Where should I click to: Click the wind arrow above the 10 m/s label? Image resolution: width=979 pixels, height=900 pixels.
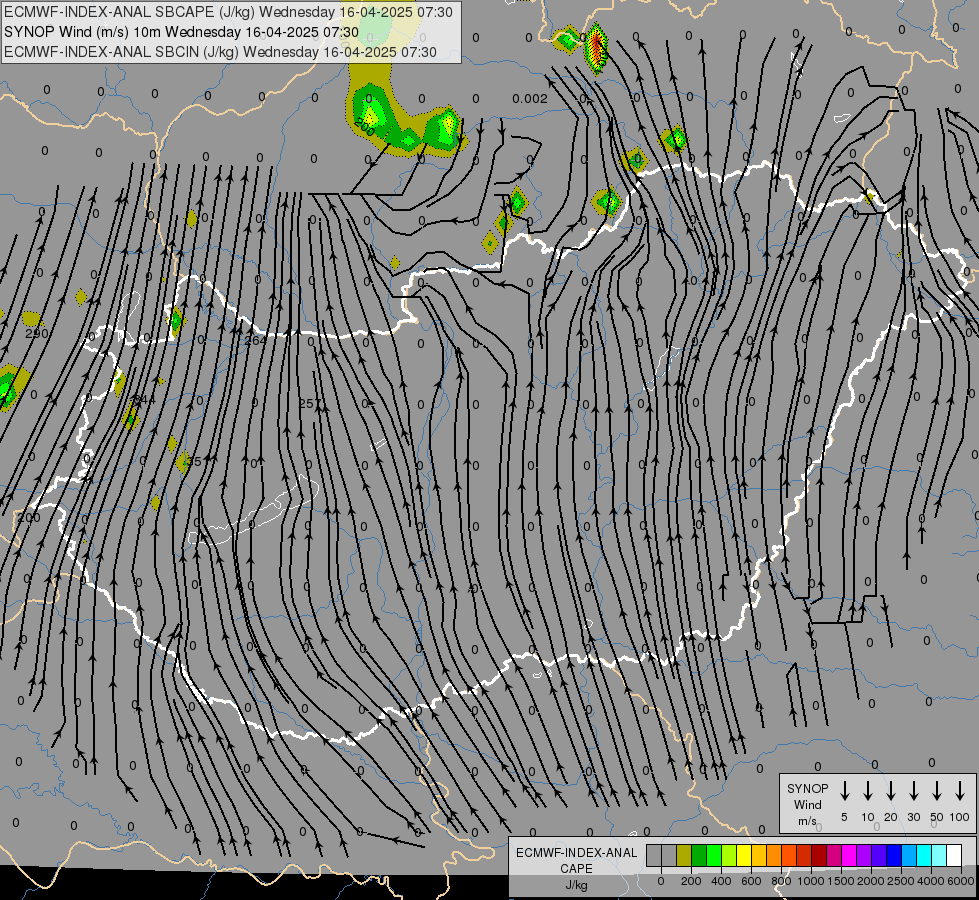(x=868, y=791)
